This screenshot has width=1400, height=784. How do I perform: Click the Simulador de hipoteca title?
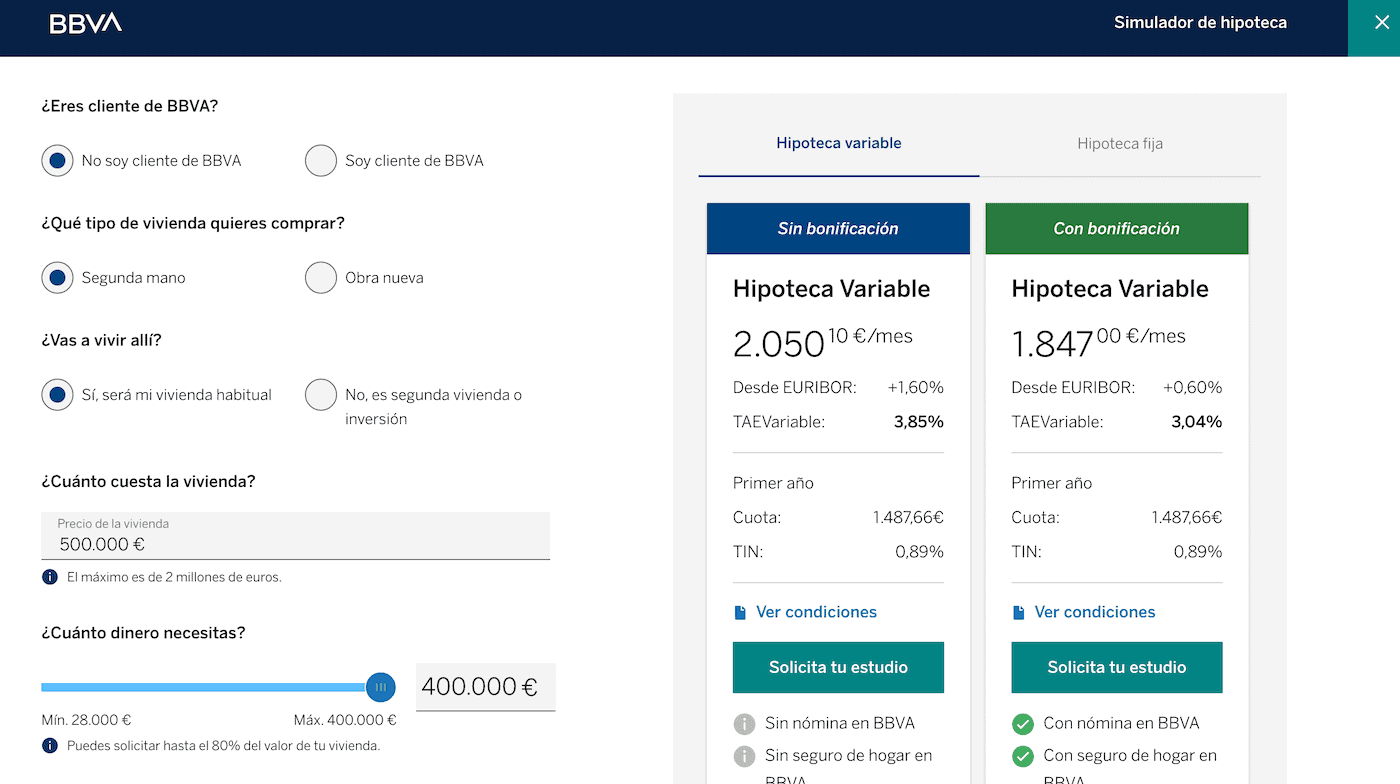point(1200,23)
